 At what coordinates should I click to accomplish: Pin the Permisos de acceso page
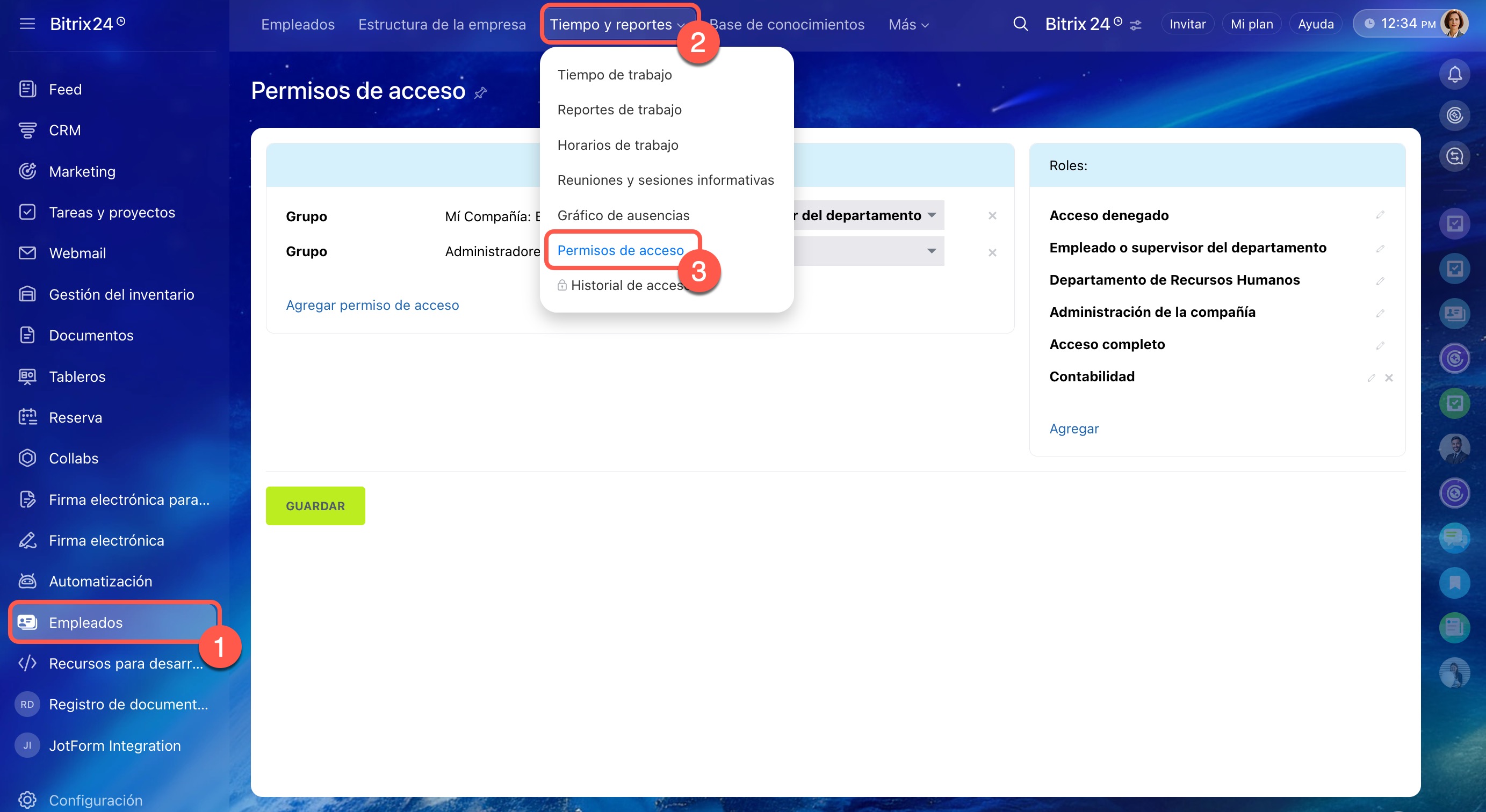point(480,92)
